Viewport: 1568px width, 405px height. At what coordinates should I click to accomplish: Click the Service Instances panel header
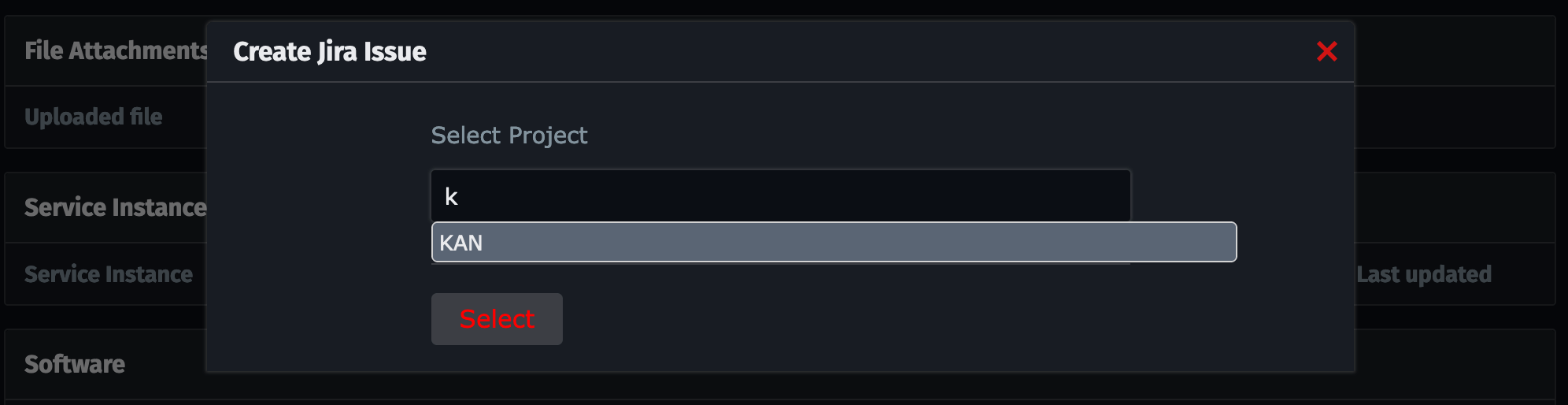pos(115,208)
